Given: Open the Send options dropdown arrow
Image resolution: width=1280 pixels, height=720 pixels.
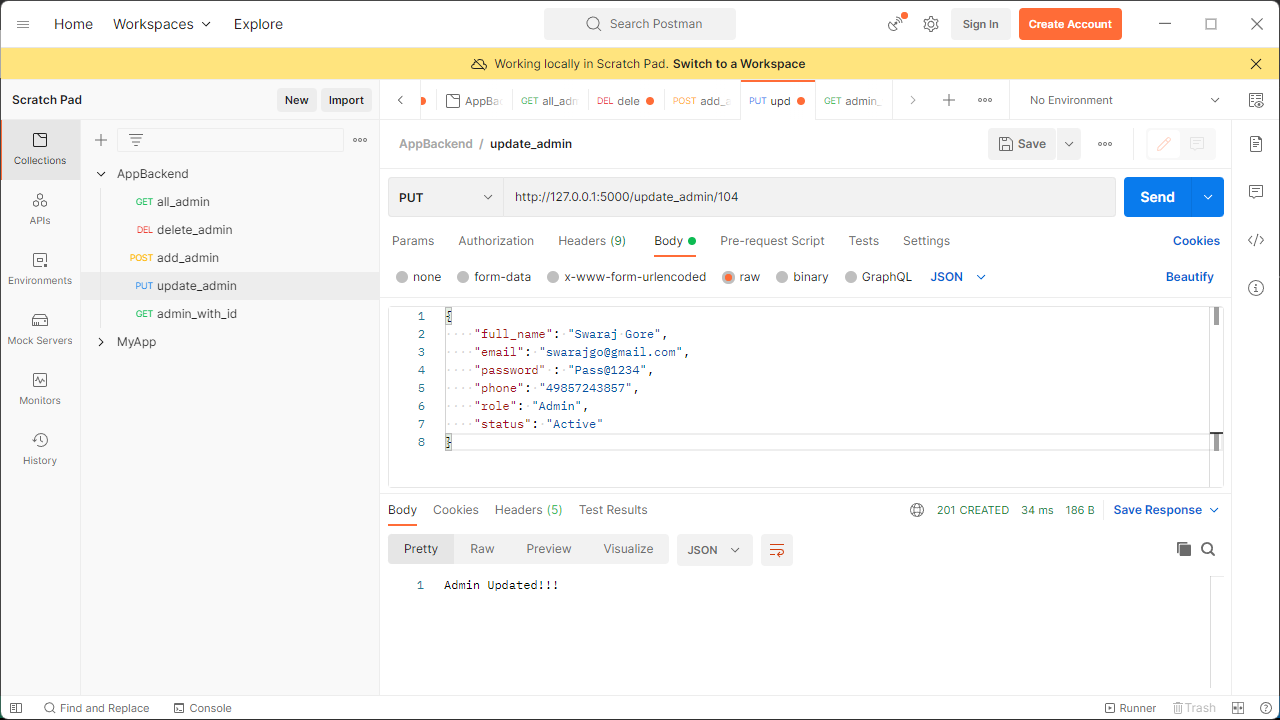Looking at the screenshot, I should (1208, 197).
